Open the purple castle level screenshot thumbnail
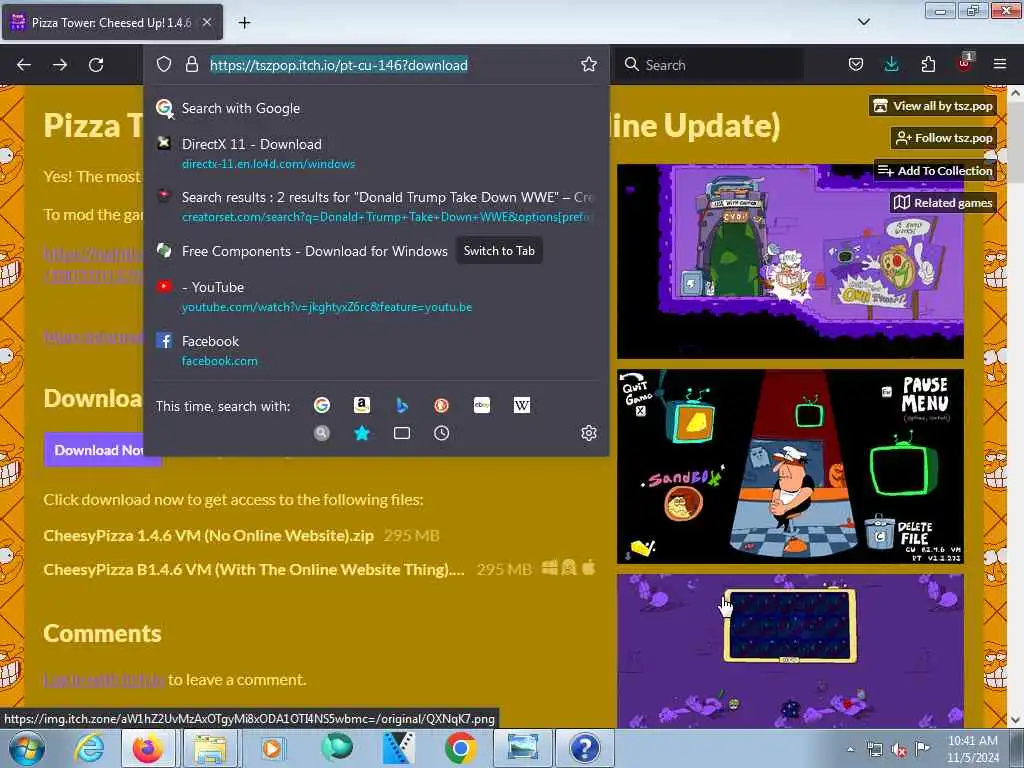 [790, 261]
